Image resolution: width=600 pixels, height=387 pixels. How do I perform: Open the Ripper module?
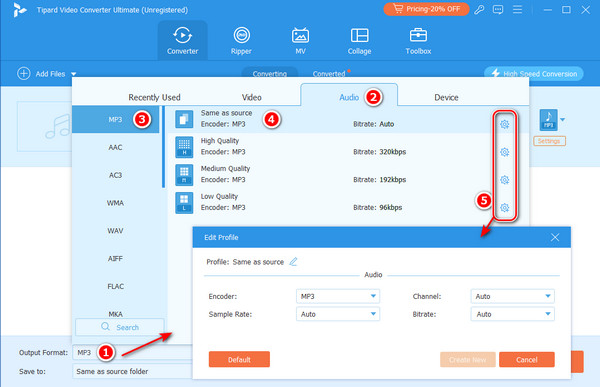[x=241, y=41]
